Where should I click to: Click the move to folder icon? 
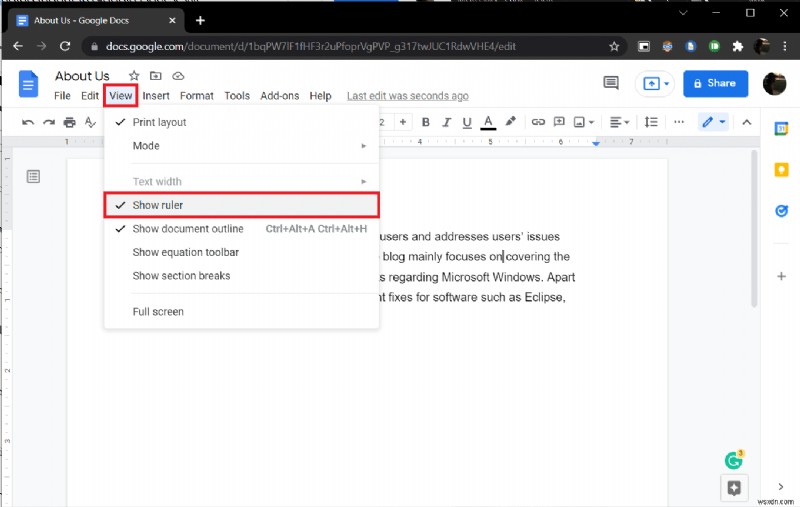(156, 76)
